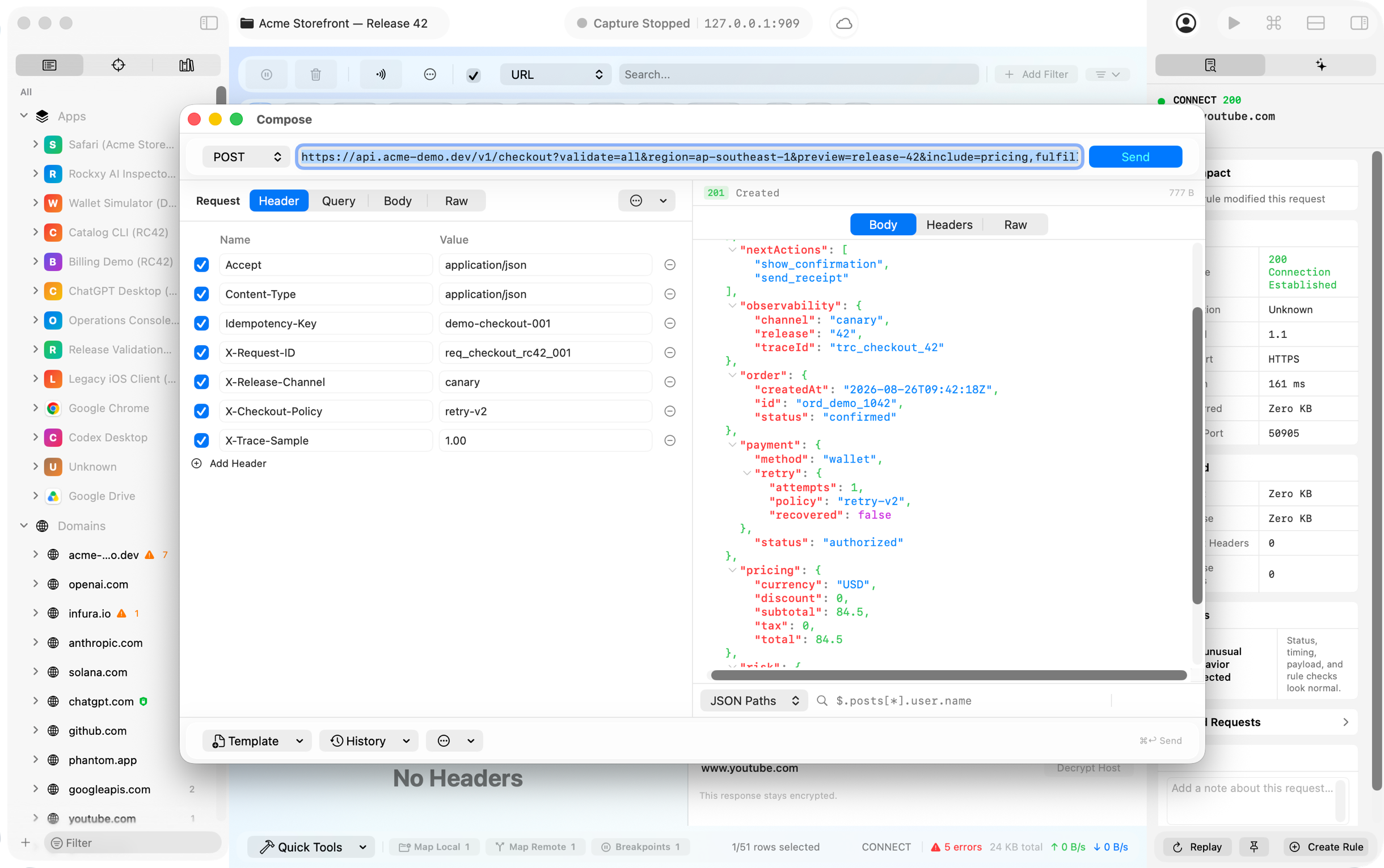Viewport: 1384px width, 868px height.
Task: Click the play capture icon at top right
Action: coord(1234,24)
